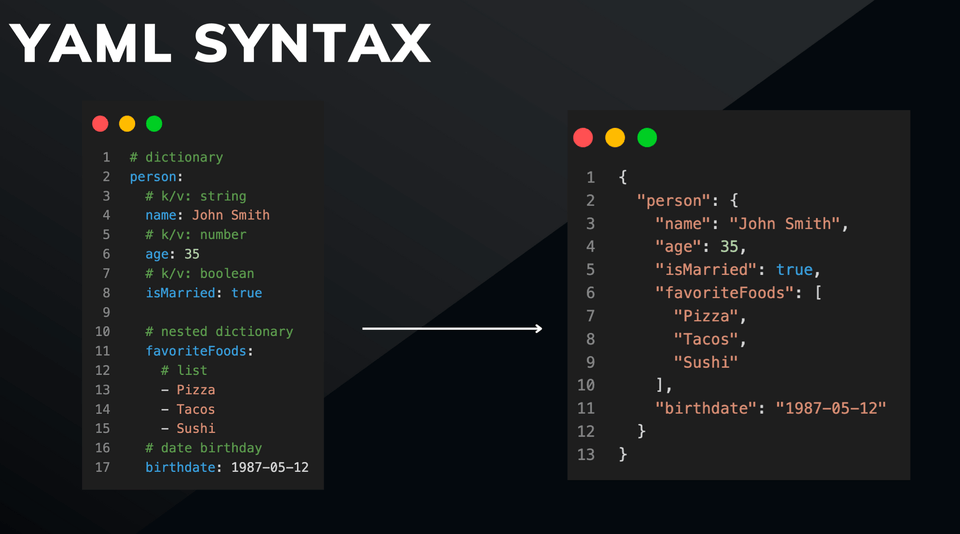Screen dimensions: 960x534
Task: Click the '"age": 35' line in JSON
Action: [x=697, y=247]
